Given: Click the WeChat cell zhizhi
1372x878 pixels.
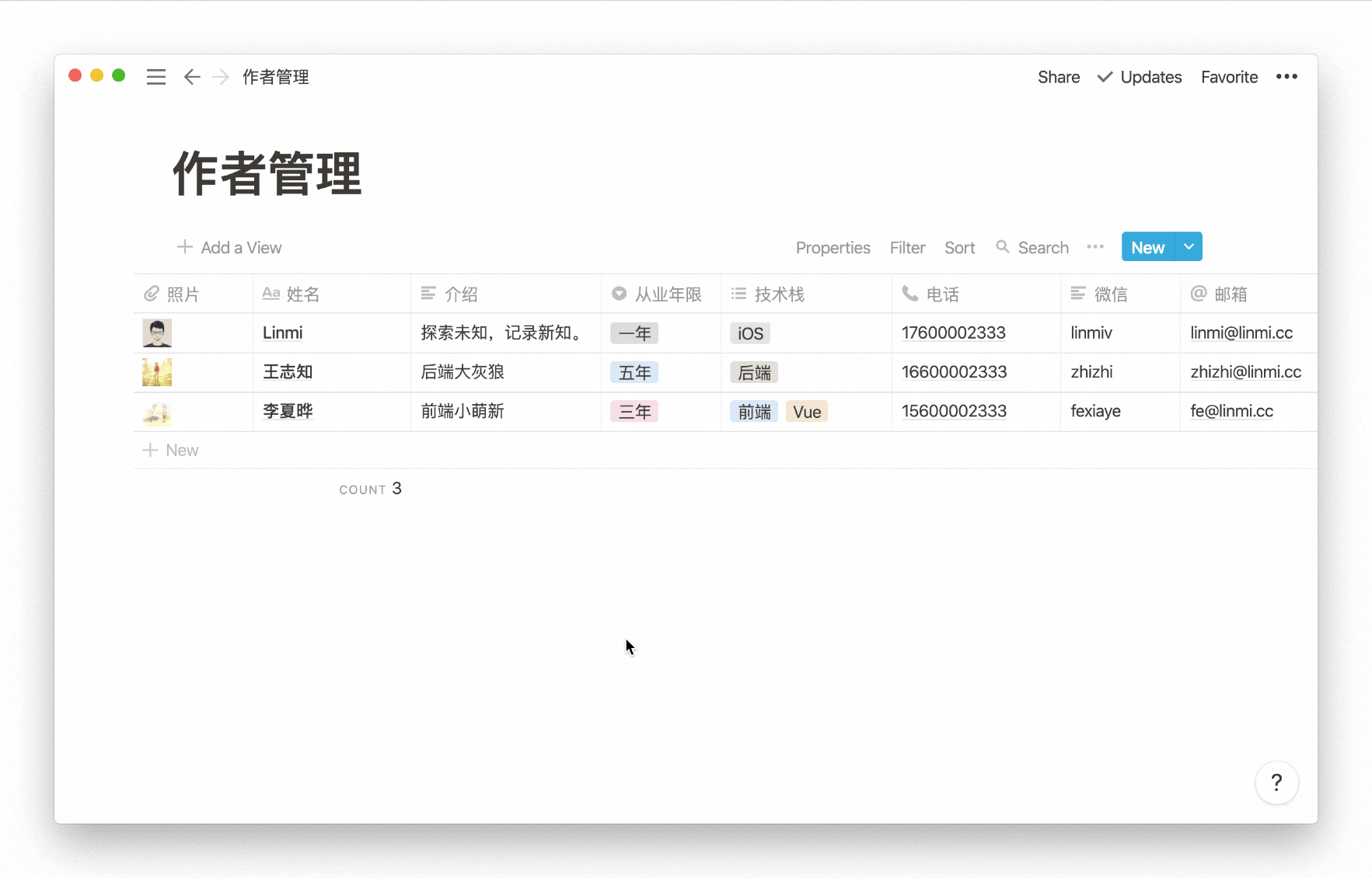Looking at the screenshot, I should tap(1120, 372).
